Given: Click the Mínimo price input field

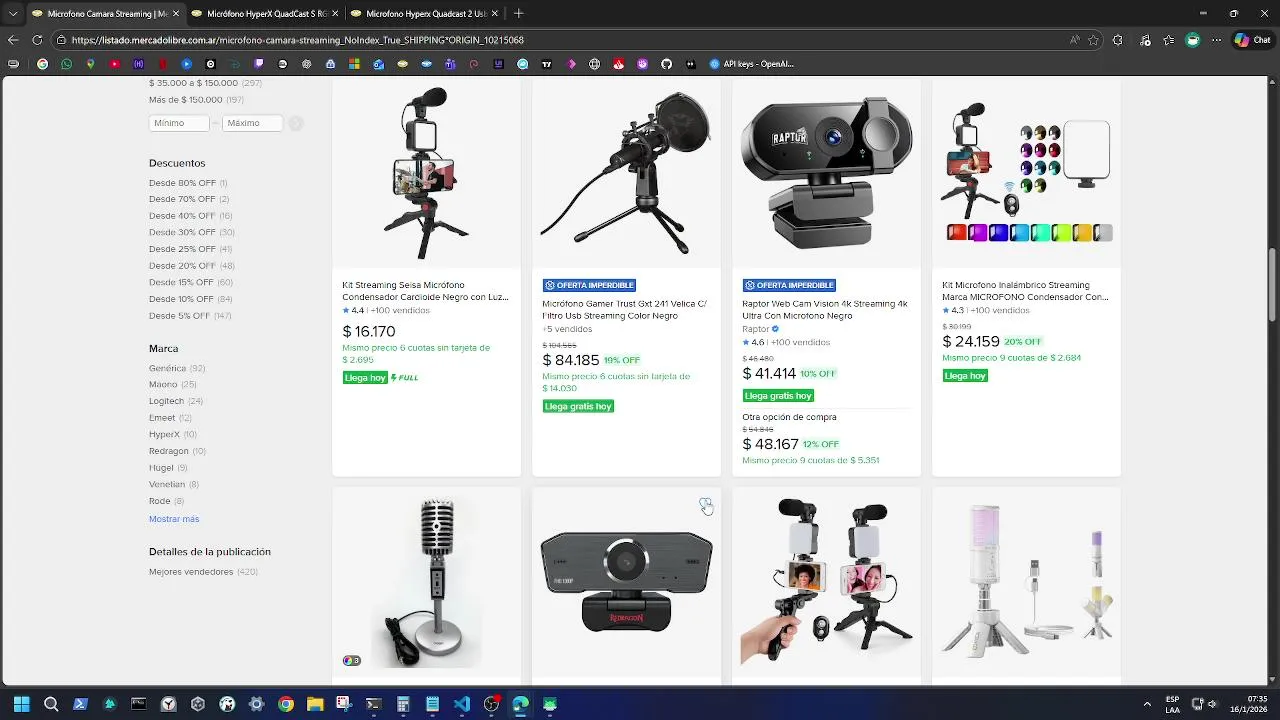Looking at the screenshot, I should [179, 123].
